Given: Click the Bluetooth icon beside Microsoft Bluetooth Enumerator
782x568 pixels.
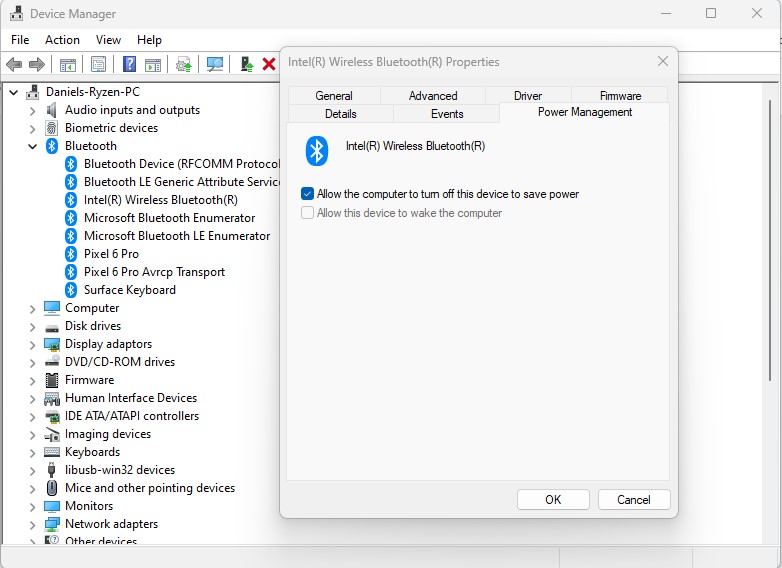Looking at the screenshot, I should (71, 218).
